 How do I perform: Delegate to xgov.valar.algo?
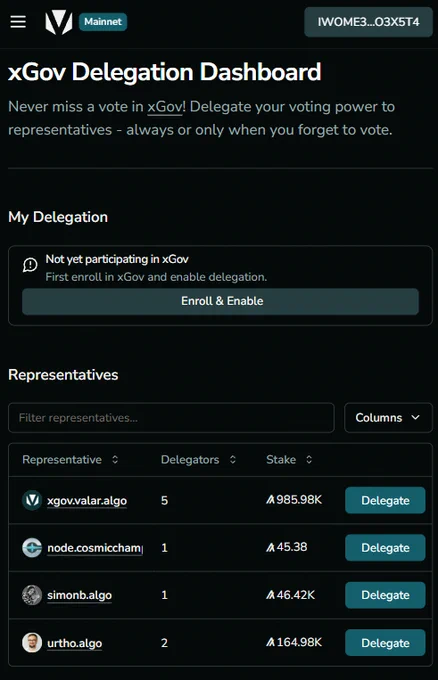[385, 500]
